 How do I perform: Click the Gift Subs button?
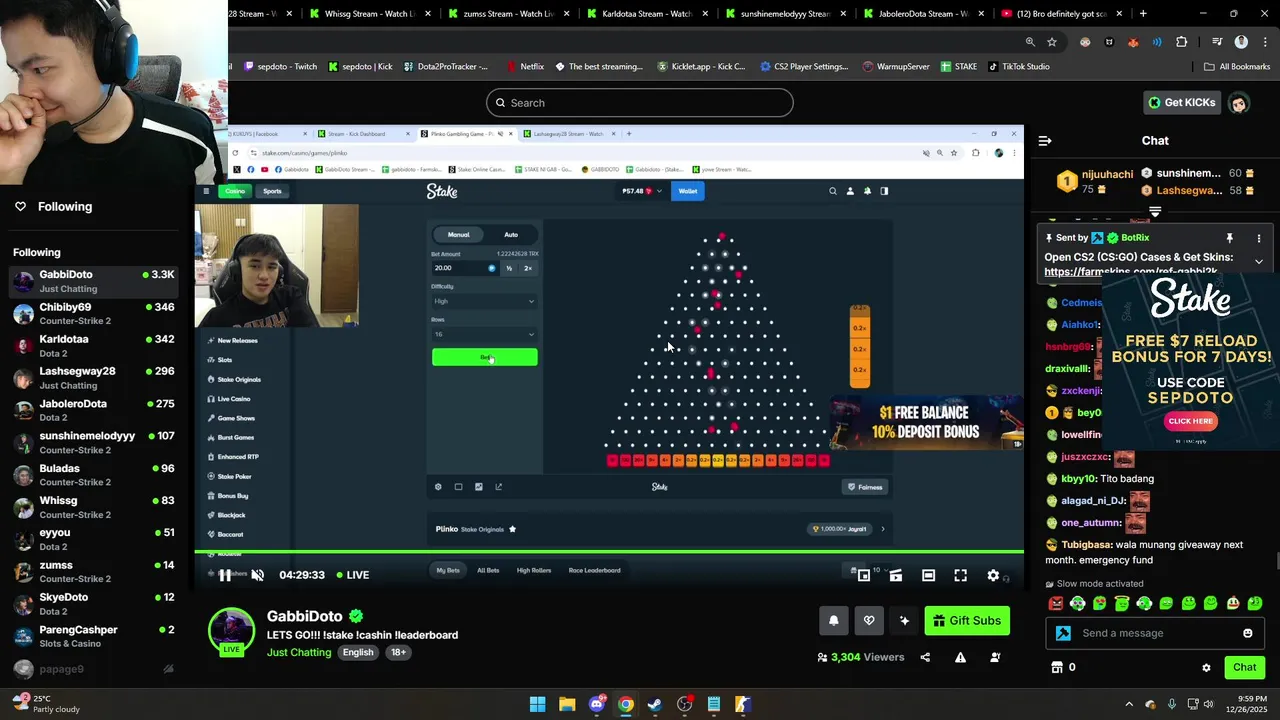967,621
